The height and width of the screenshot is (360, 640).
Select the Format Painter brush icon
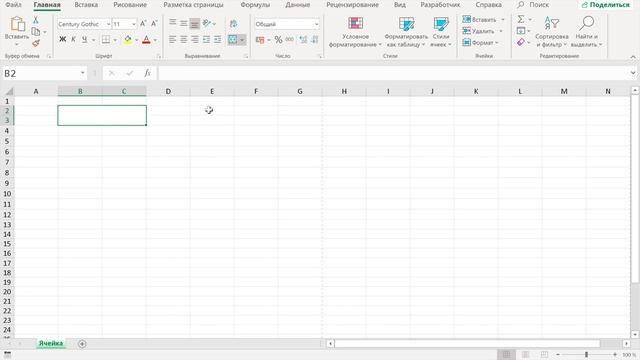(x=36, y=43)
